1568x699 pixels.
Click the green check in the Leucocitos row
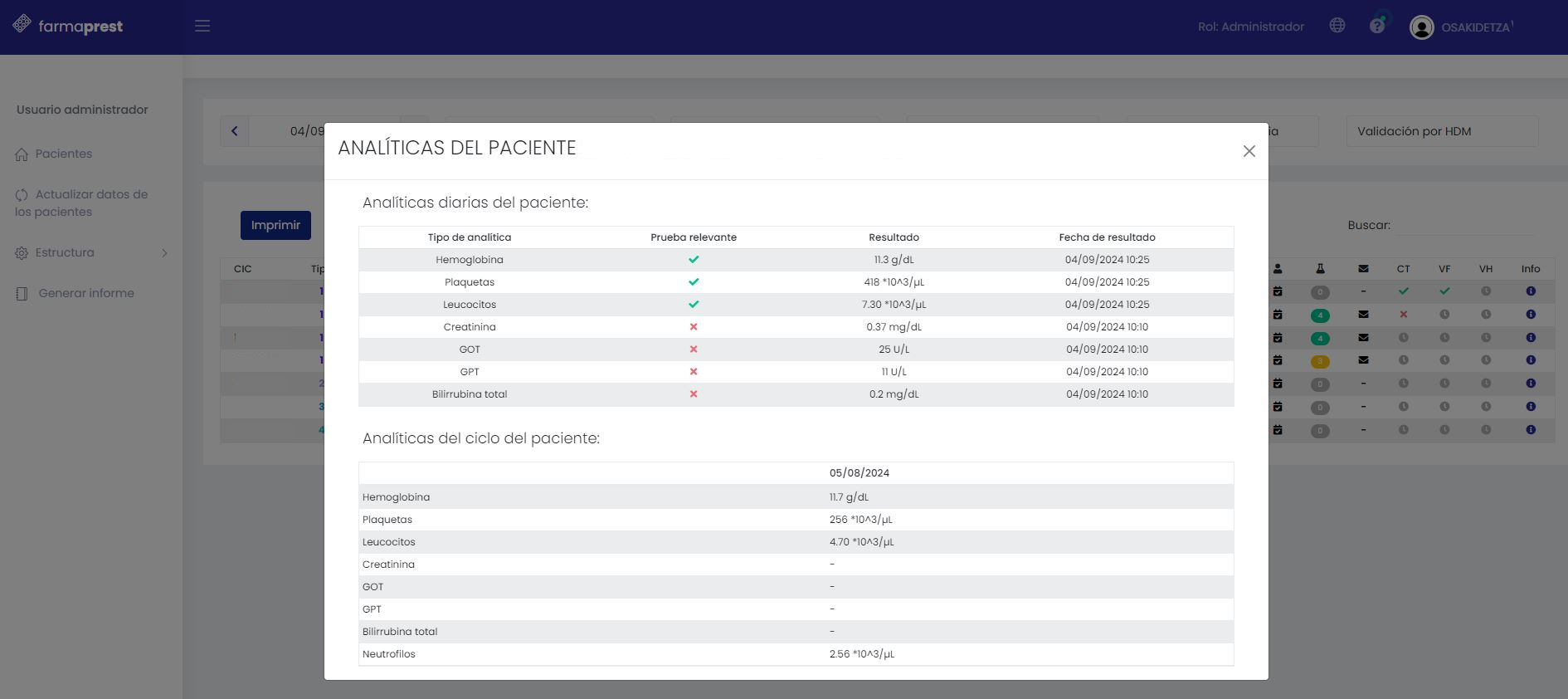(x=694, y=305)
